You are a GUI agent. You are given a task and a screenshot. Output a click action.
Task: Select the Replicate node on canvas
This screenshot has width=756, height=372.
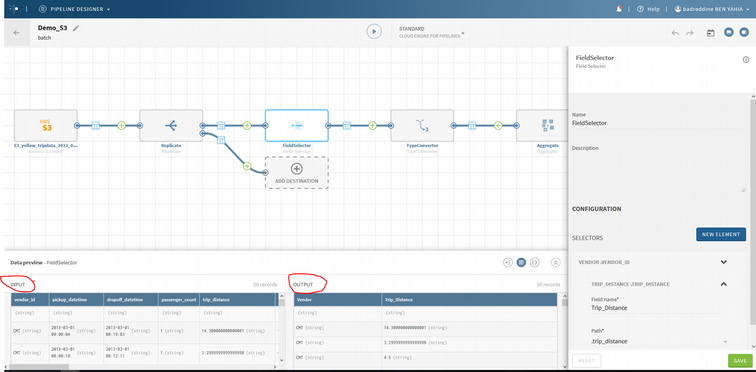171,126
